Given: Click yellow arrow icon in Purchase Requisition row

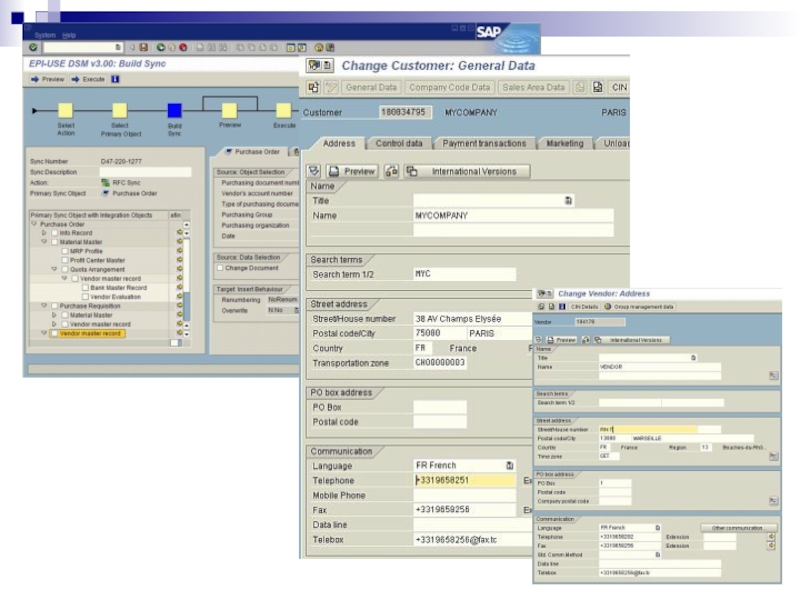Looking at the screenshot, I should [x=179, y=306].
